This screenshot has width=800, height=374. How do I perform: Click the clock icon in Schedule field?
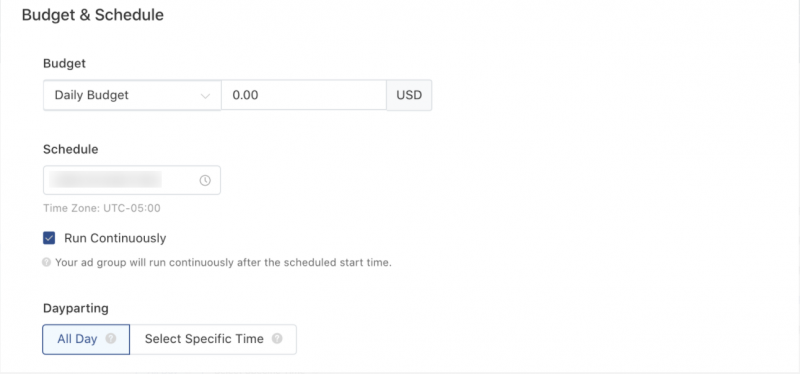tap(205, 180)
